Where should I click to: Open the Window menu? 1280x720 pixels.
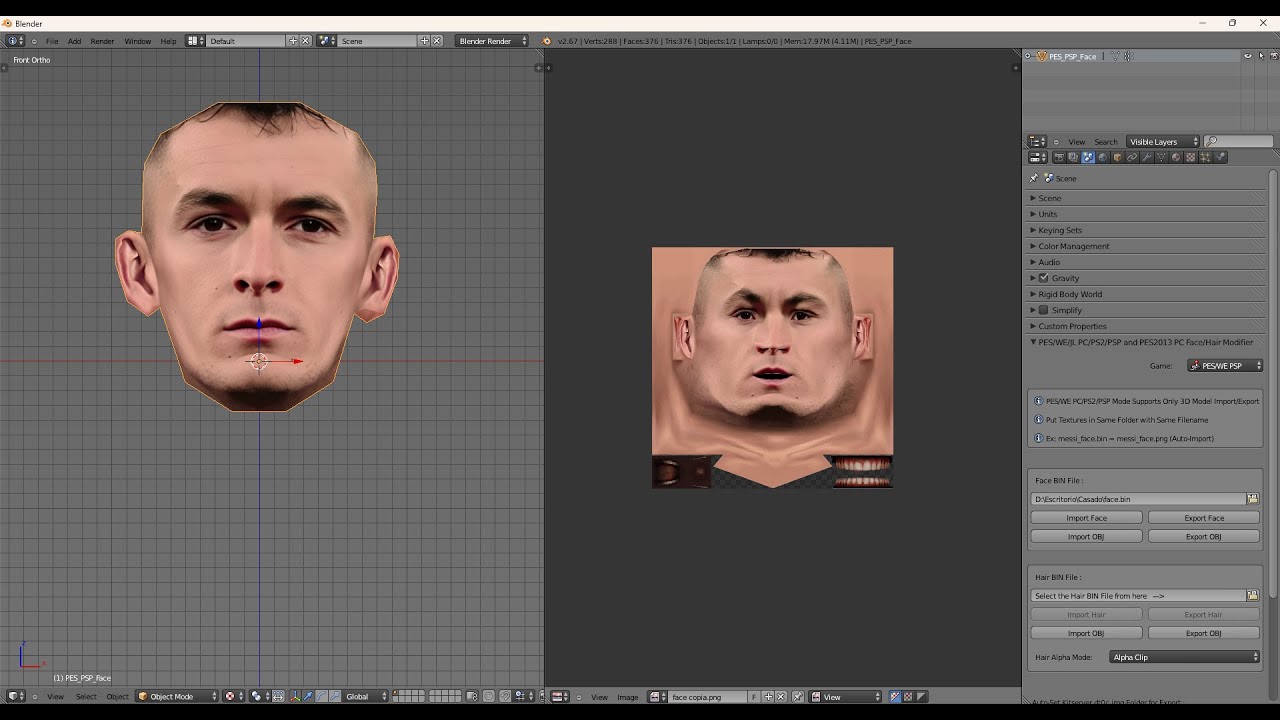(137, 41)
